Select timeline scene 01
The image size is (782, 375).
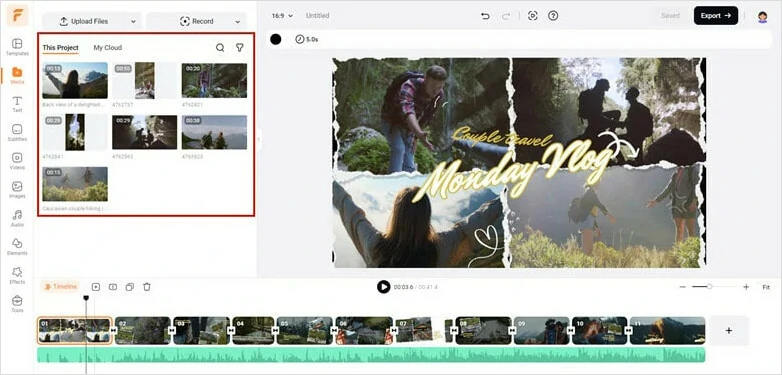pyautogui.click(x=74, y=331)
